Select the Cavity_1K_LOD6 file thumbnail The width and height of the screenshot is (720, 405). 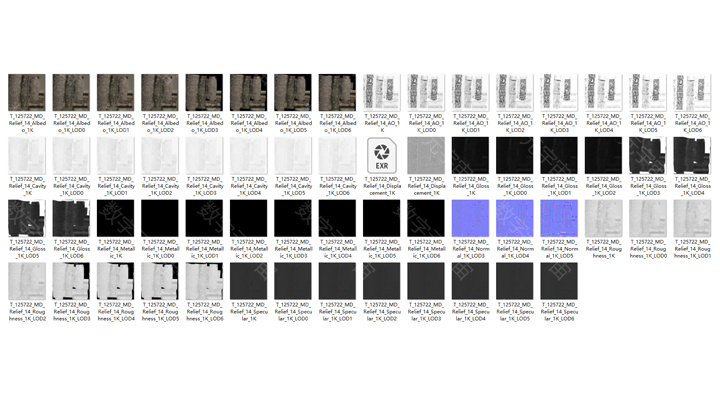click(337, 155)
